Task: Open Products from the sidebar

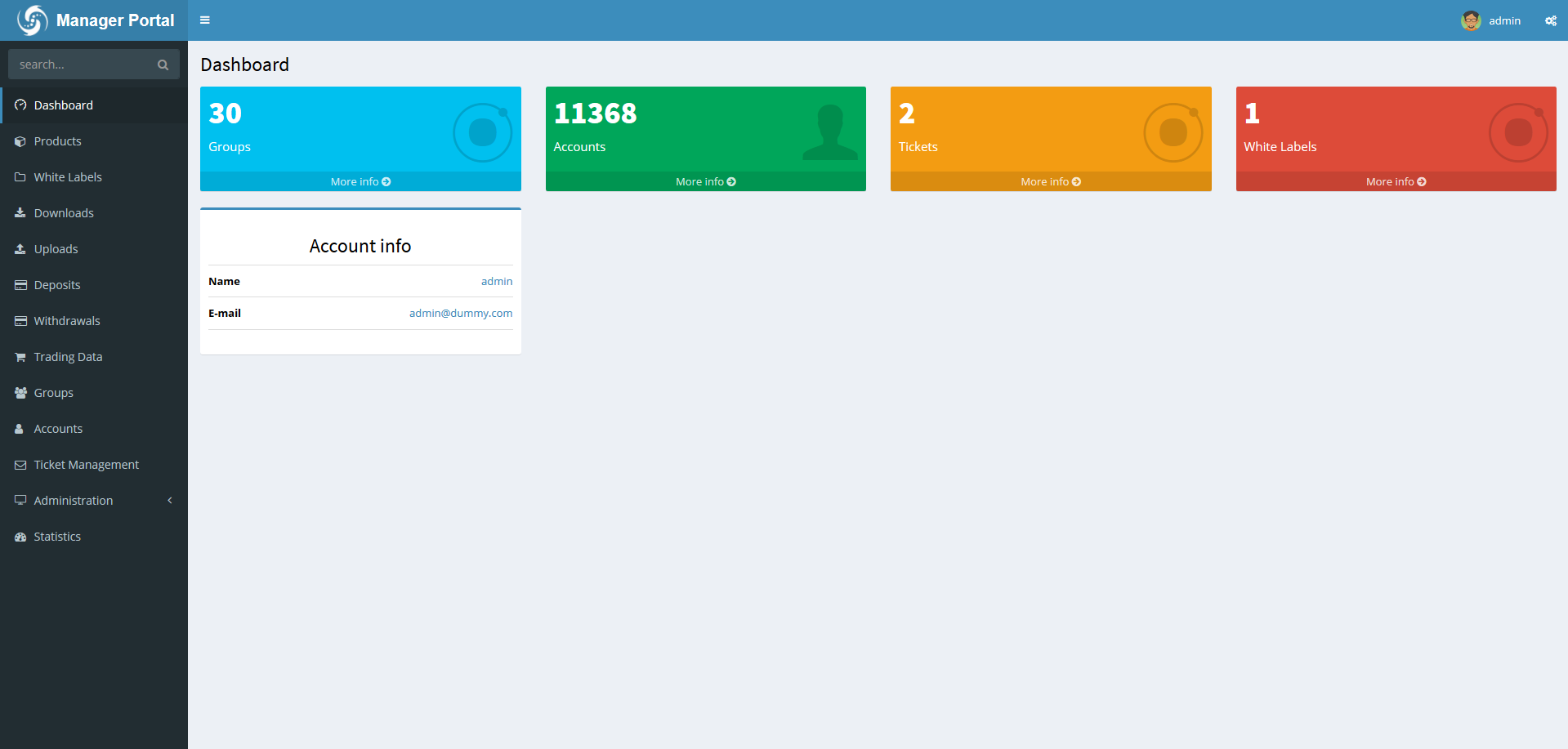Action: point(57,141)
